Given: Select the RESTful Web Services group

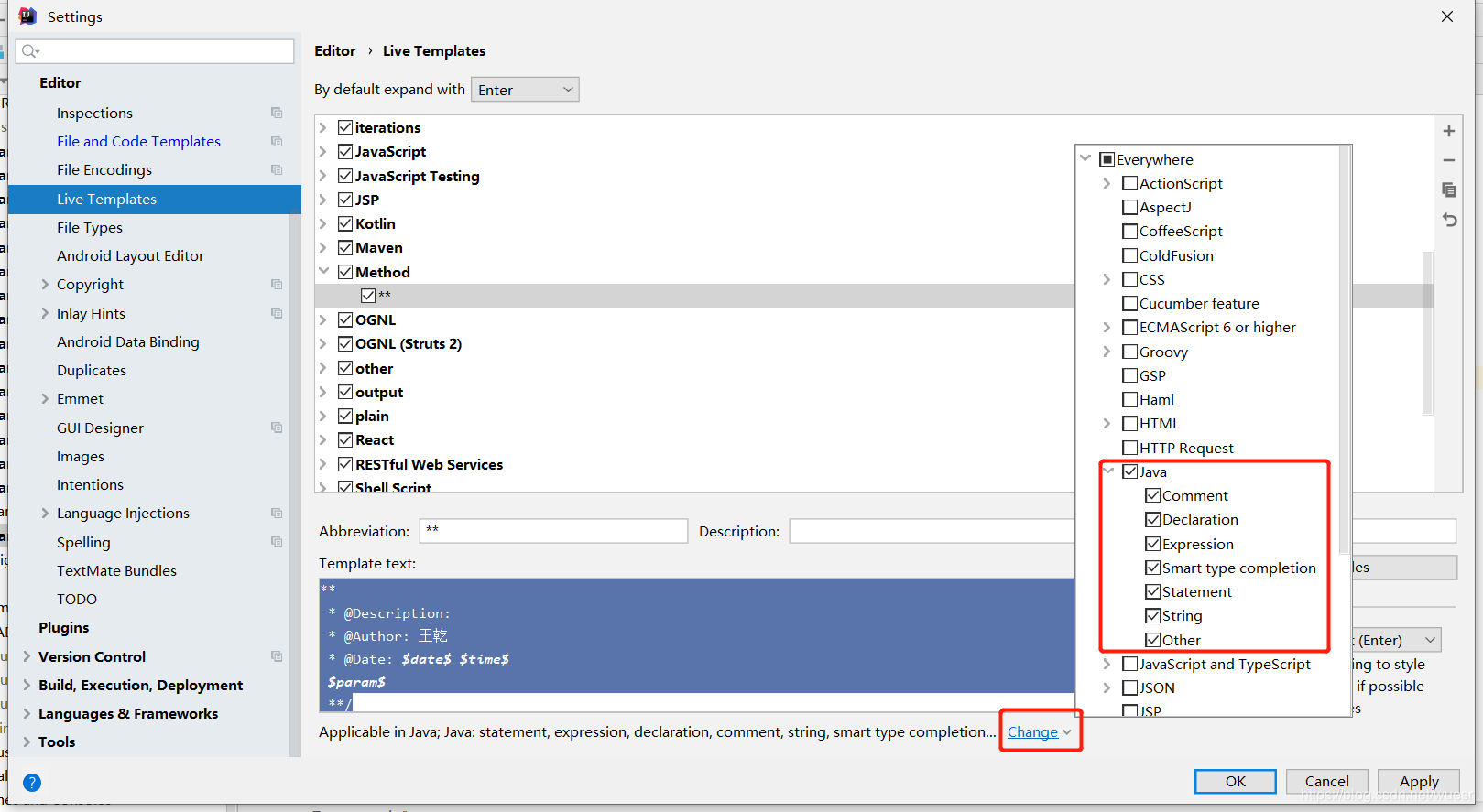Looking at the screenshot, I should coord(429,464).
